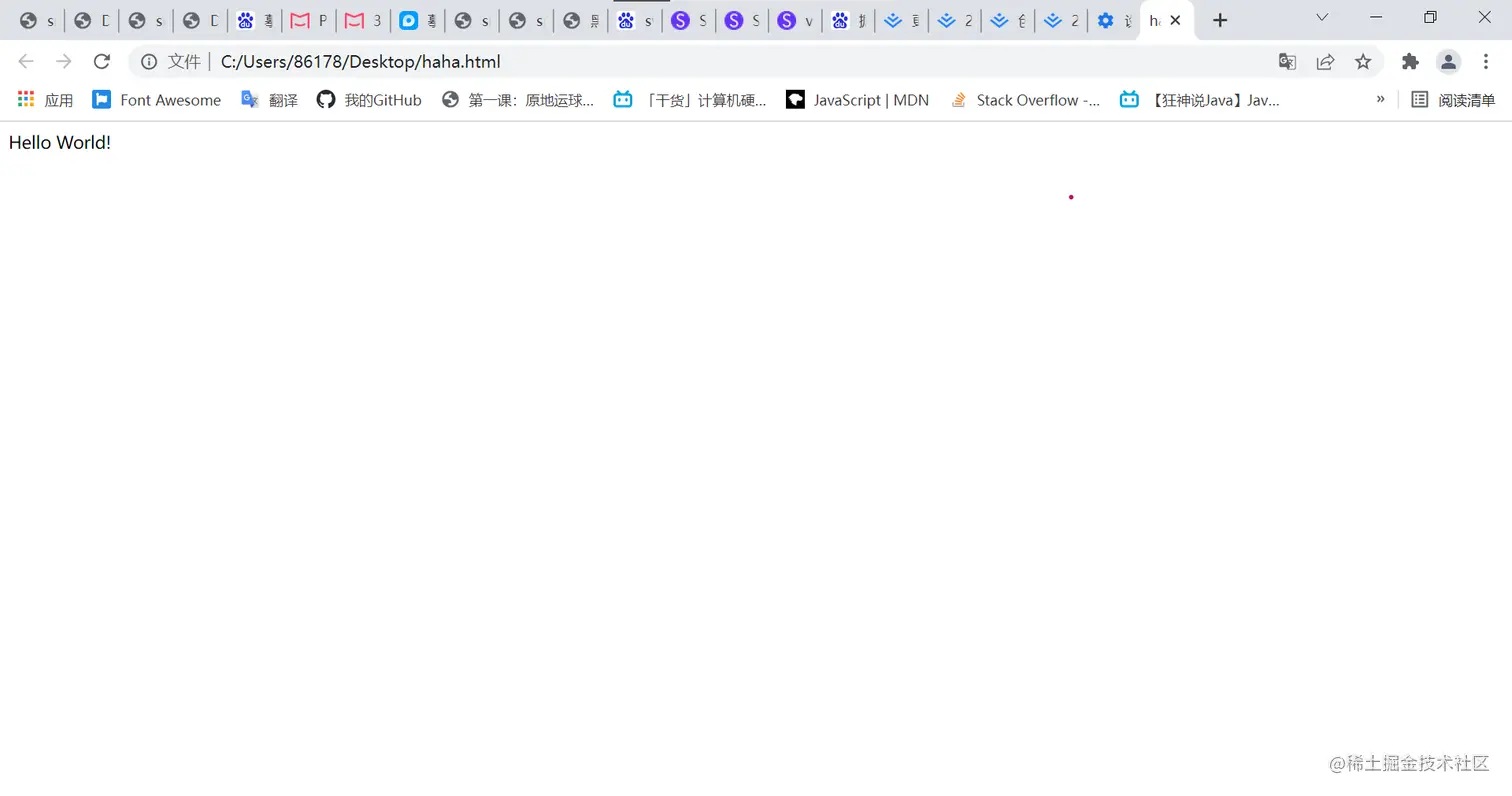The image size is (1512, 796).
Task: Open the JavaScript | MDN bookmark
Action: pos(858,99)
